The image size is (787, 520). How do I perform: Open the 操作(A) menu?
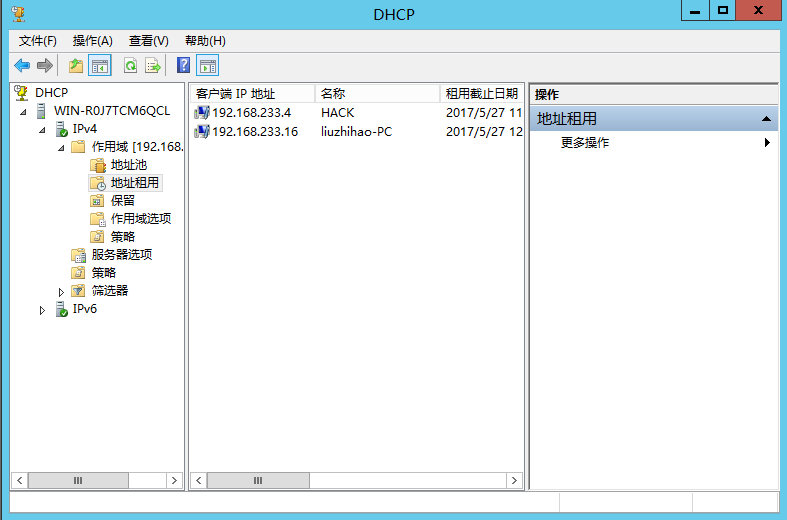(92, 41)
